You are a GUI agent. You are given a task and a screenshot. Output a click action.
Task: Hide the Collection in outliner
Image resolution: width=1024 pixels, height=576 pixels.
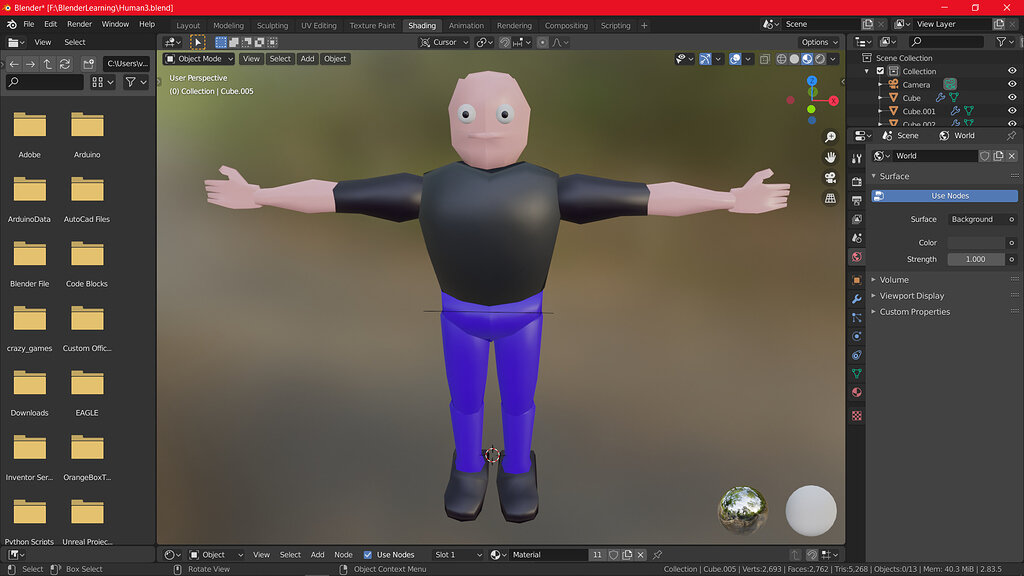pos(1012,71)
